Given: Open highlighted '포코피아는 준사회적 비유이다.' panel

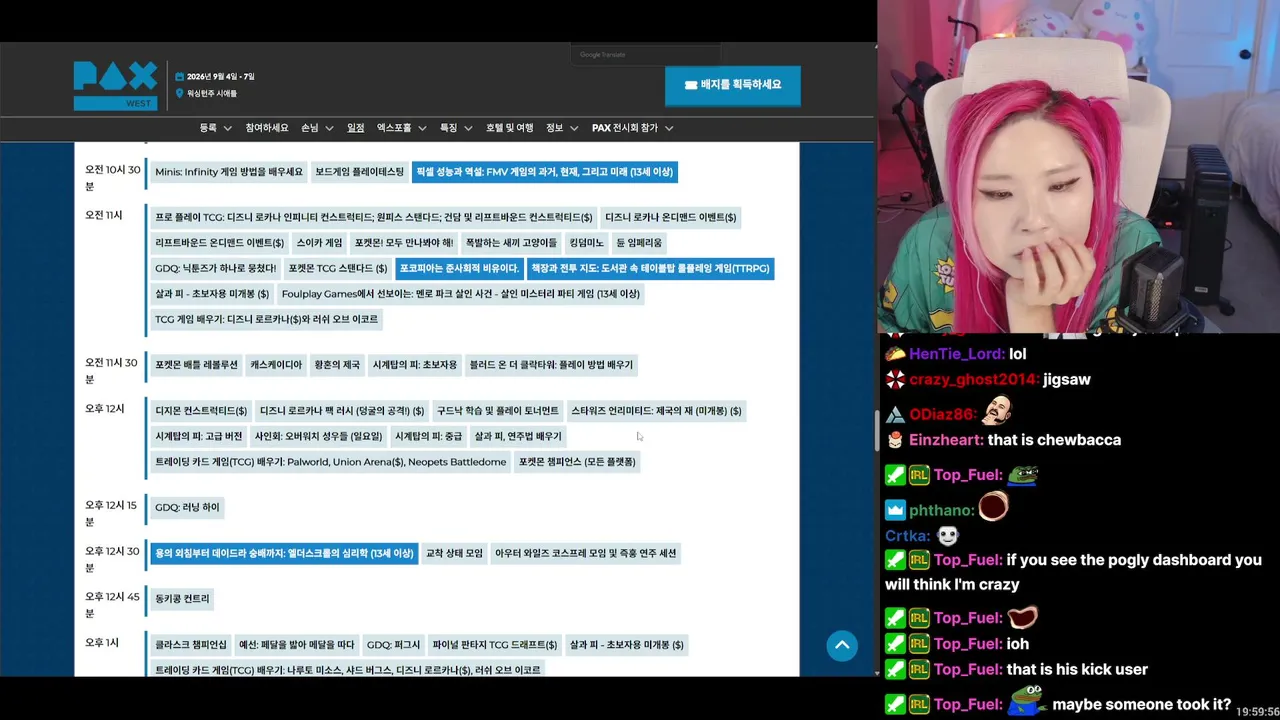Looking at the screenshot, I should [459, 268].
